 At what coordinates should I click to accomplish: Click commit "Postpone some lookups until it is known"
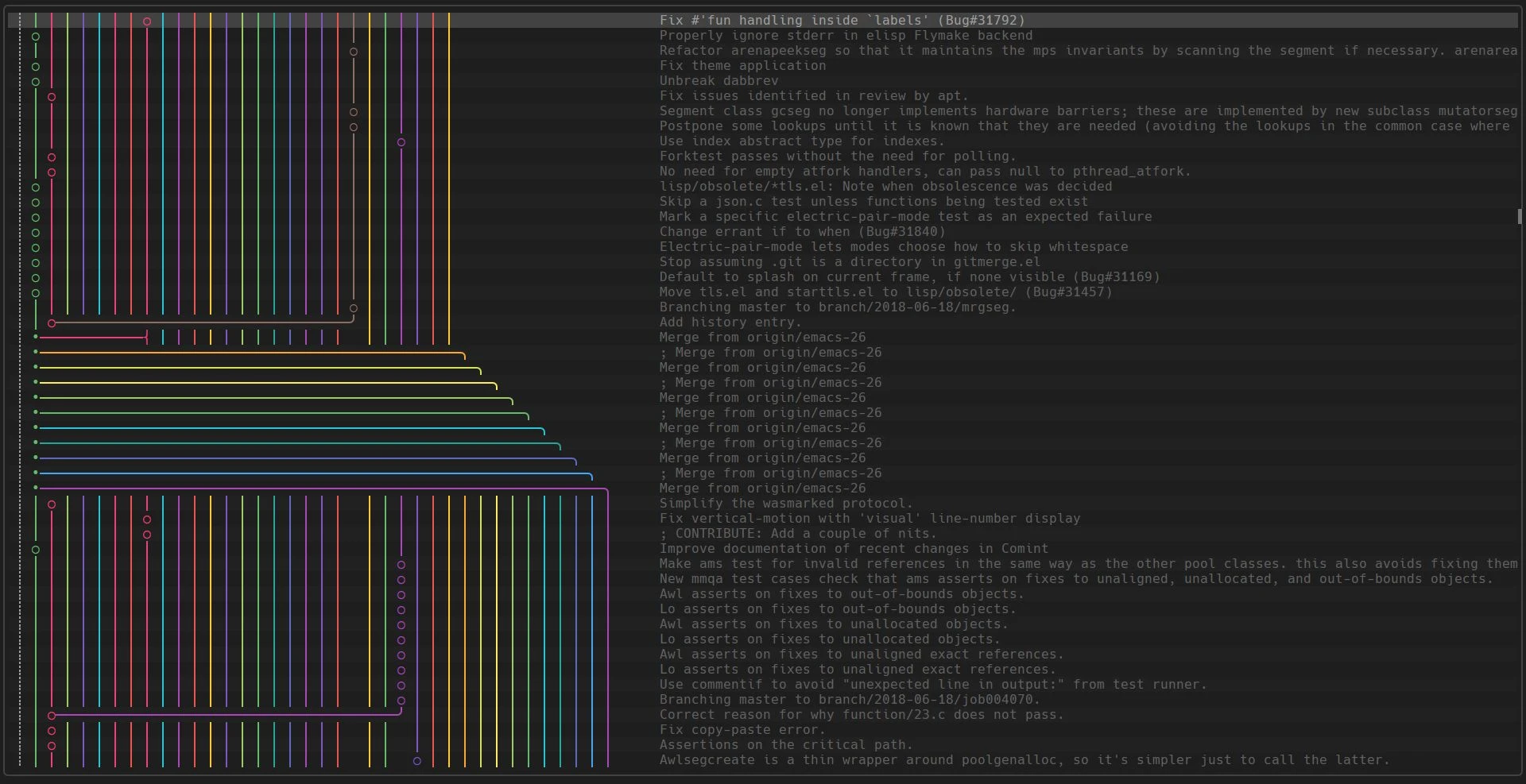pyautogui.click(x=1084, y=126)
